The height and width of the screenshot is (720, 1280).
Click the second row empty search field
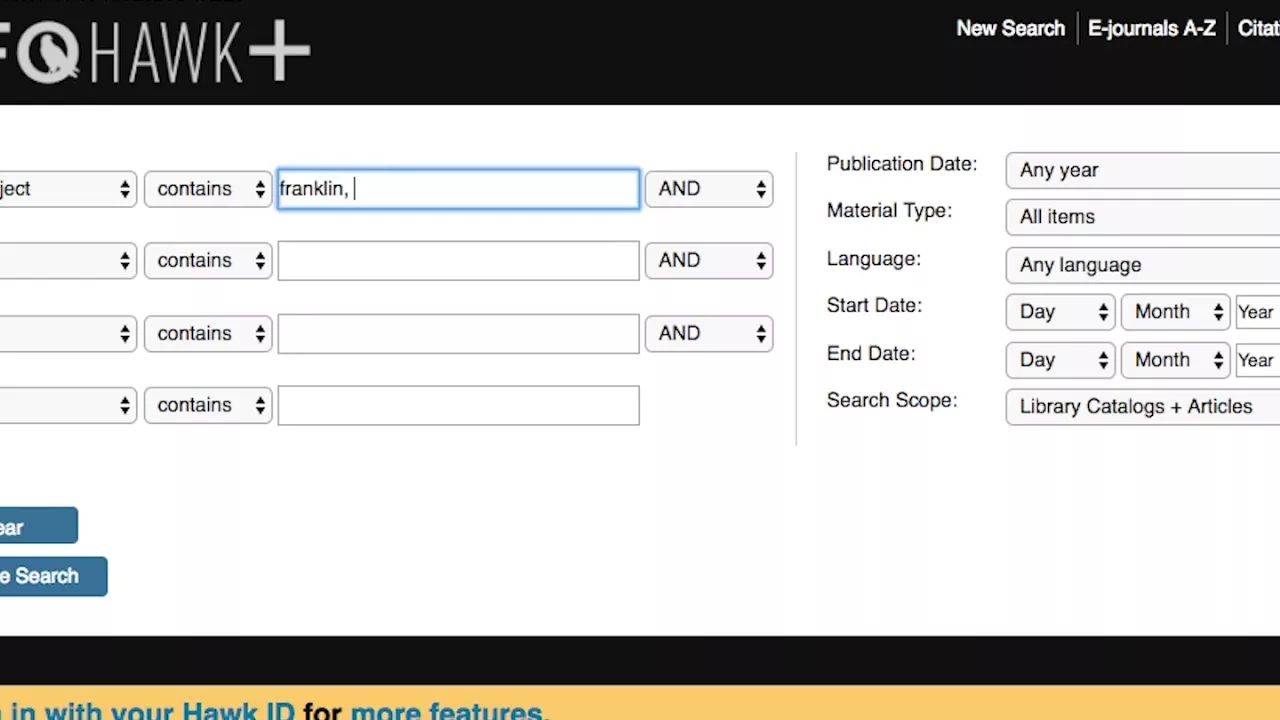pos(458,261)
